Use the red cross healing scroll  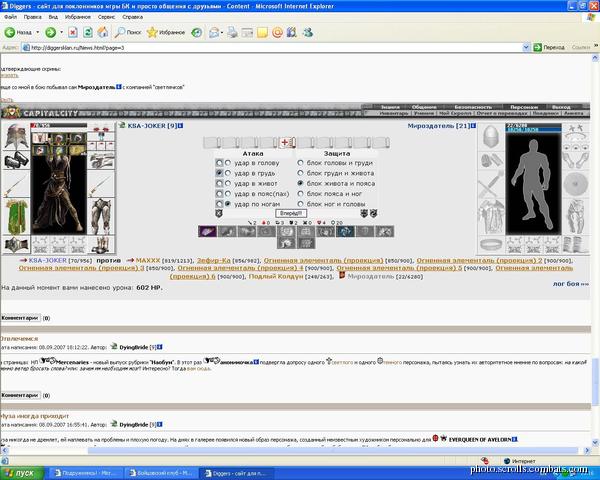pos(287,142)
